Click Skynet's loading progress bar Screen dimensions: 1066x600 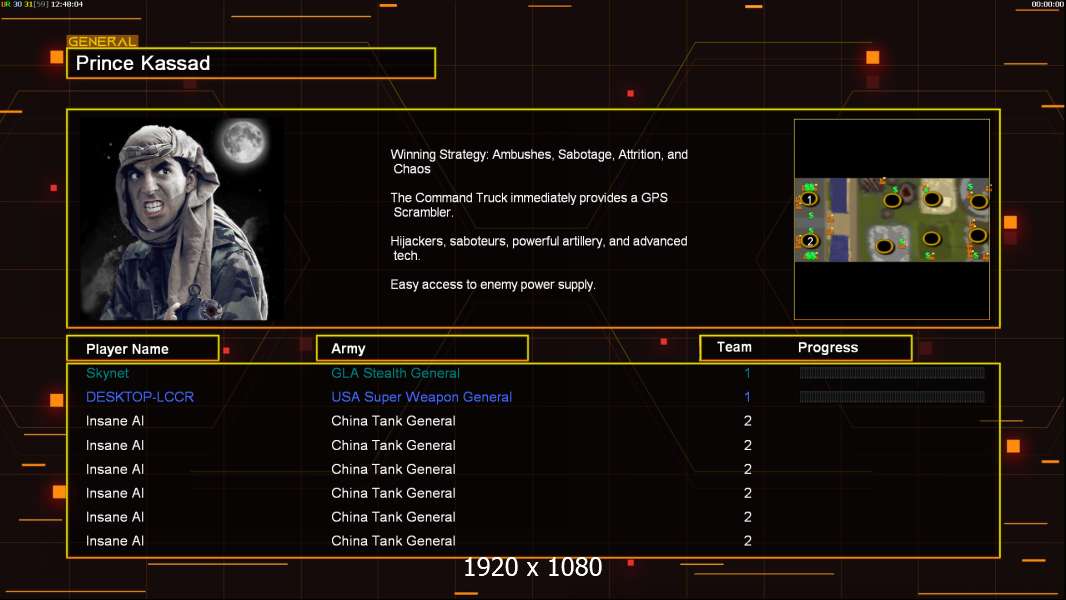pos(892,372)
